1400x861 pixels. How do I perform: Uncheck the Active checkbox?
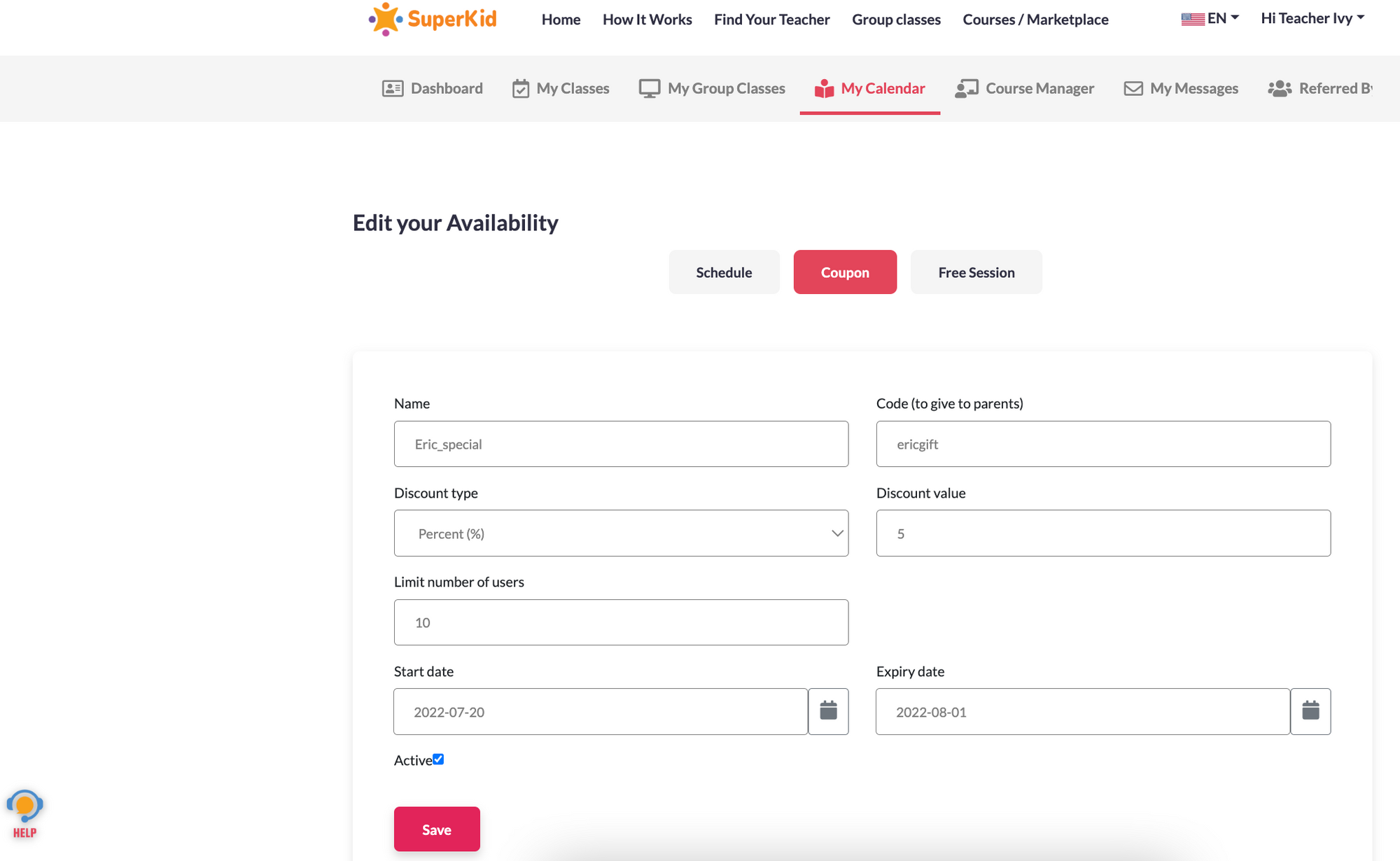(438, 759)
